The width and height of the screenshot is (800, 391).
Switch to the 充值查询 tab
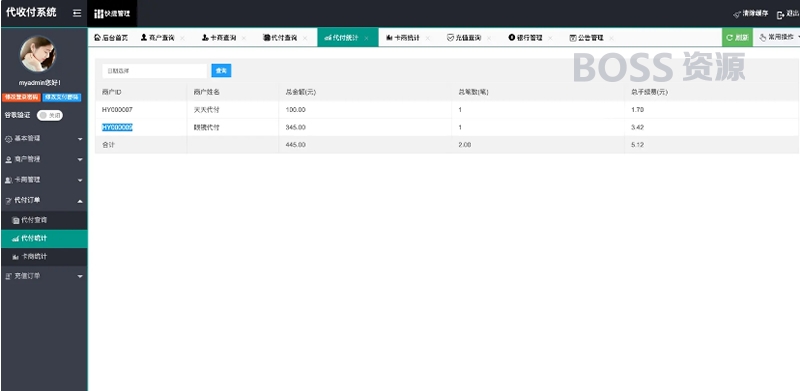coord(464,38)
